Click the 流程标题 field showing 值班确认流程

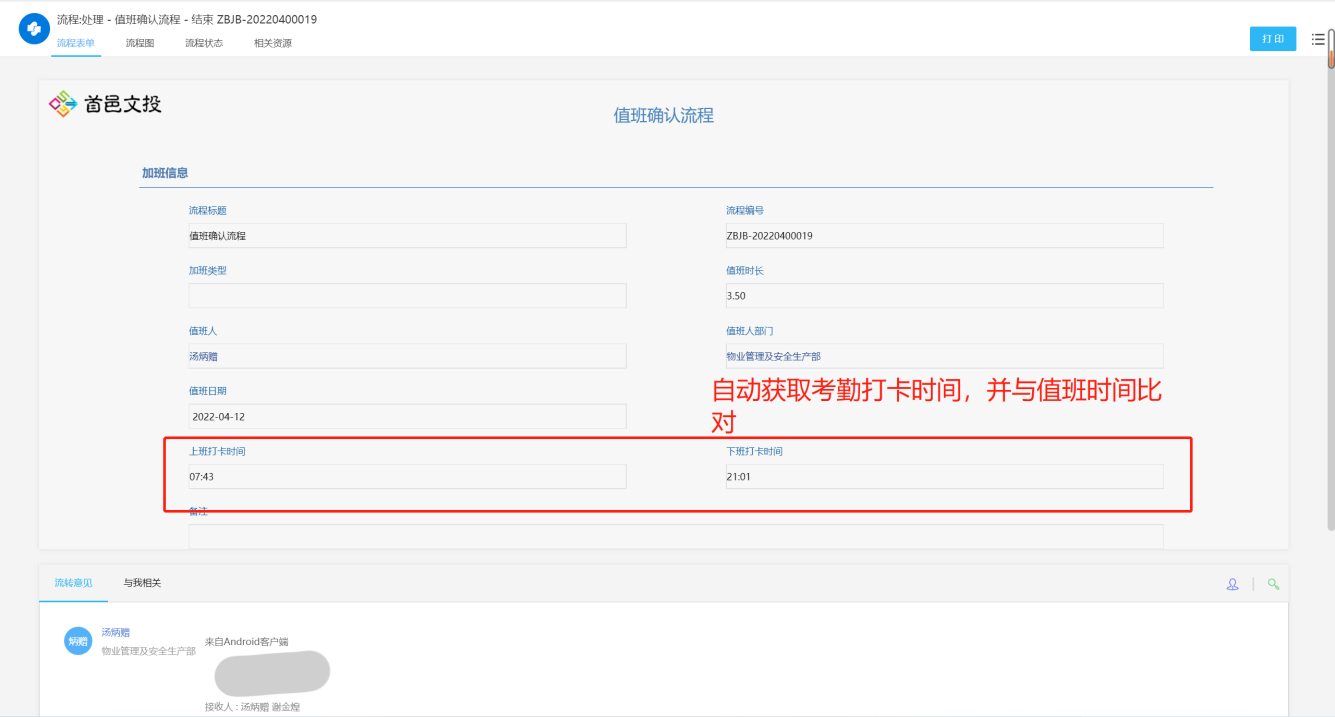pyautogui.click(x=407, y=236)
